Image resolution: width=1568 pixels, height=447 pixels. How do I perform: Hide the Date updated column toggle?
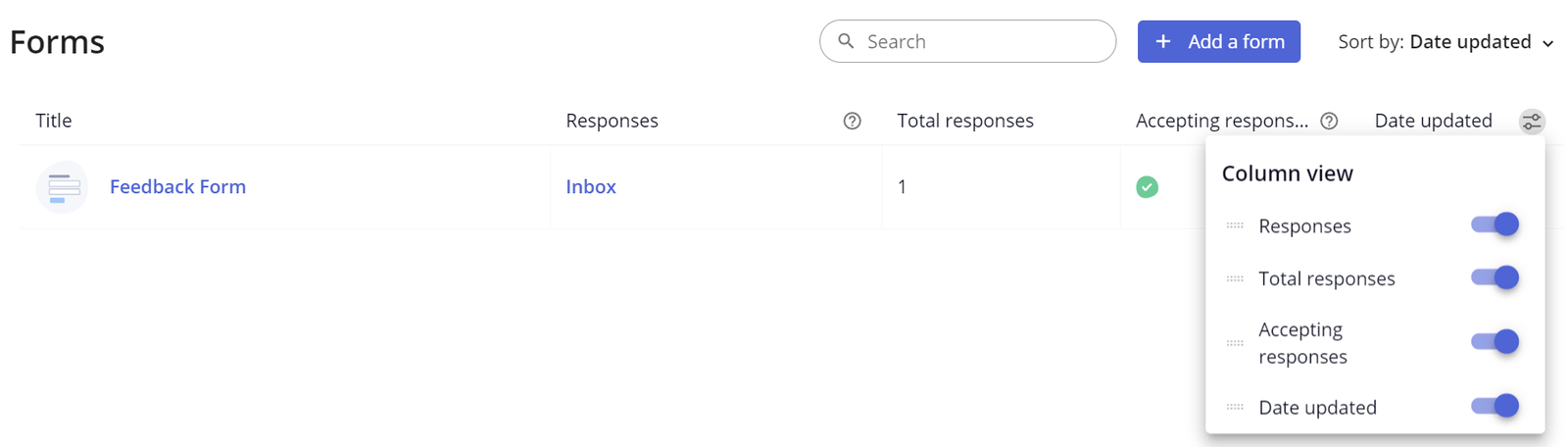tap(1494, 406)
